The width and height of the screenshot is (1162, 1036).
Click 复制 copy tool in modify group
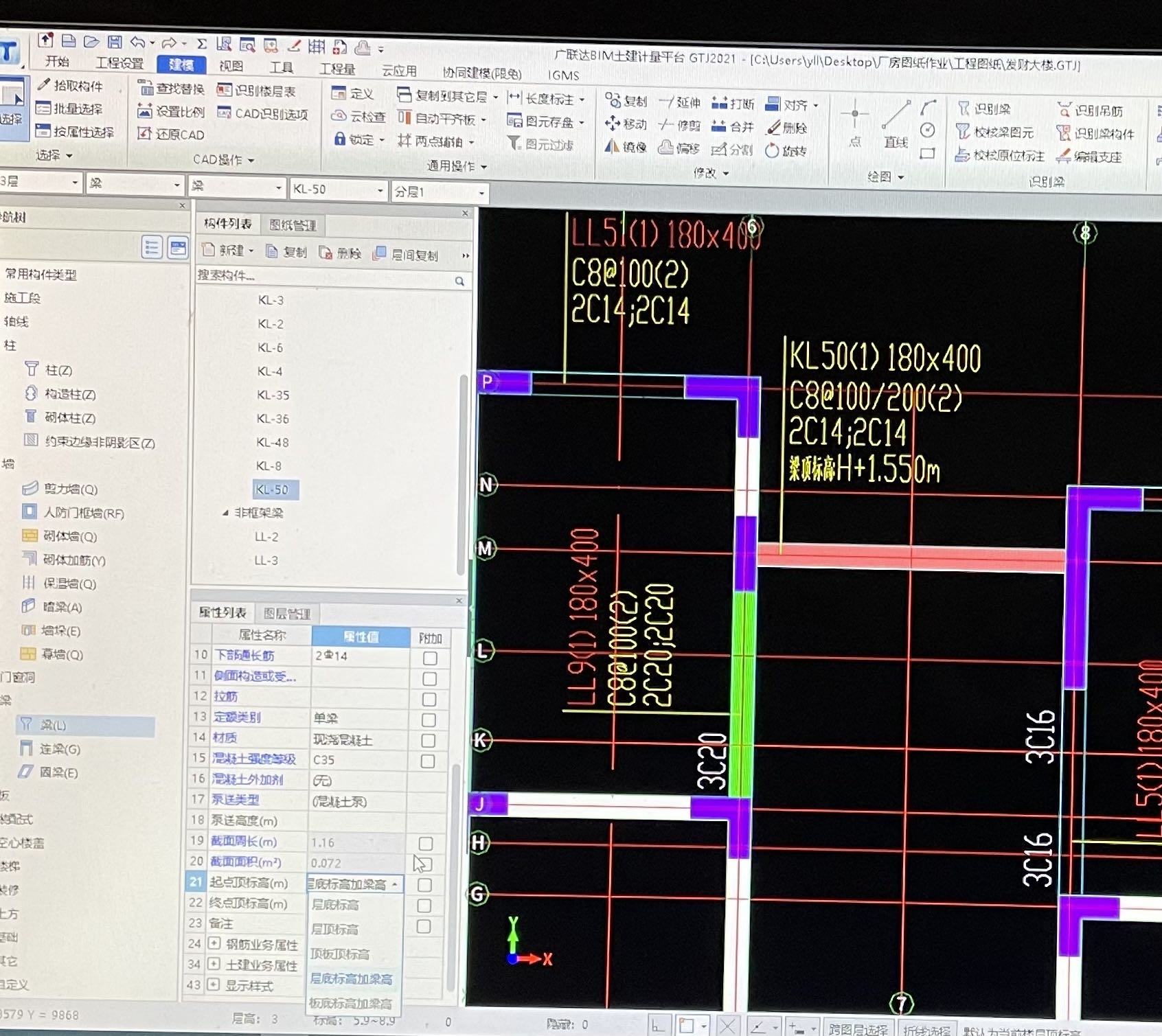[x=626, y=101]
